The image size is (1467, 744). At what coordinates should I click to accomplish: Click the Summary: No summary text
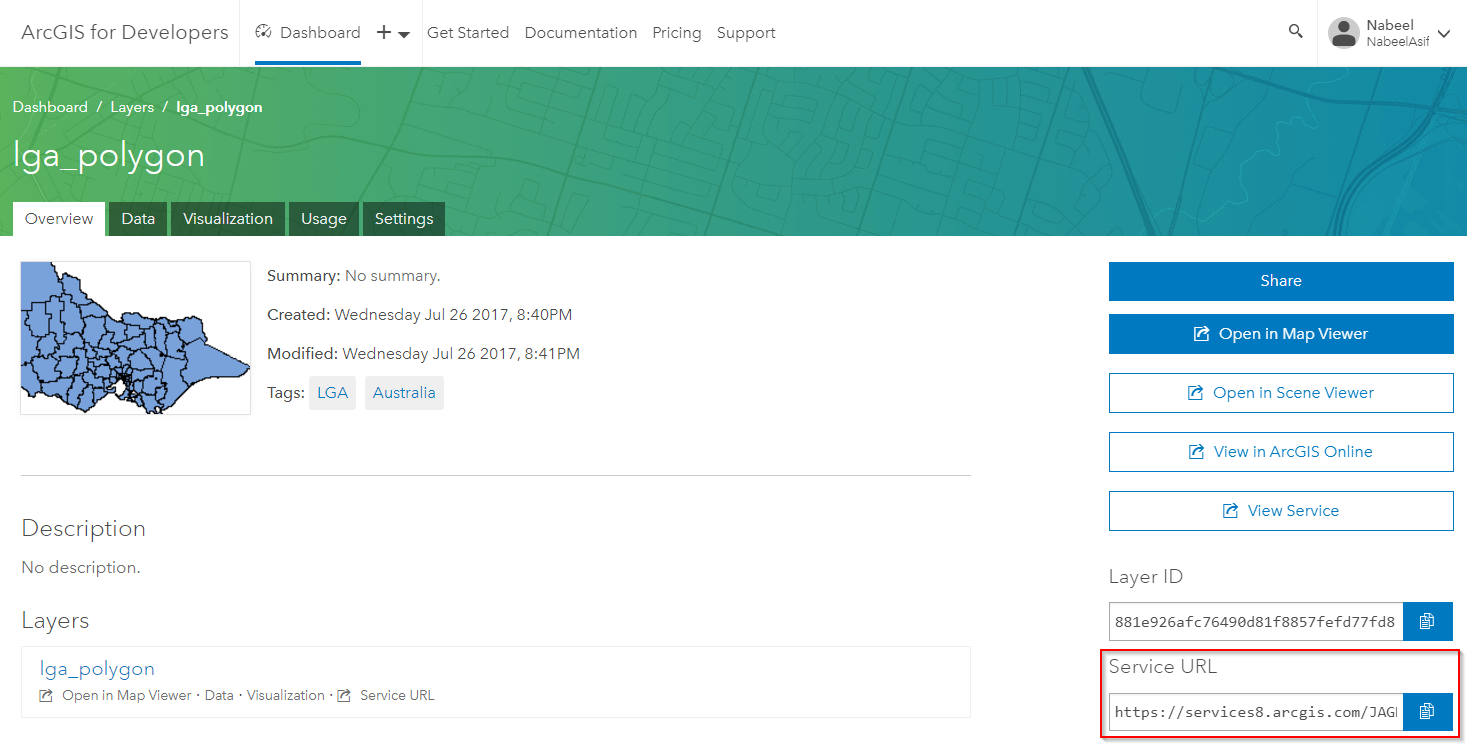[x=354, y=276]
